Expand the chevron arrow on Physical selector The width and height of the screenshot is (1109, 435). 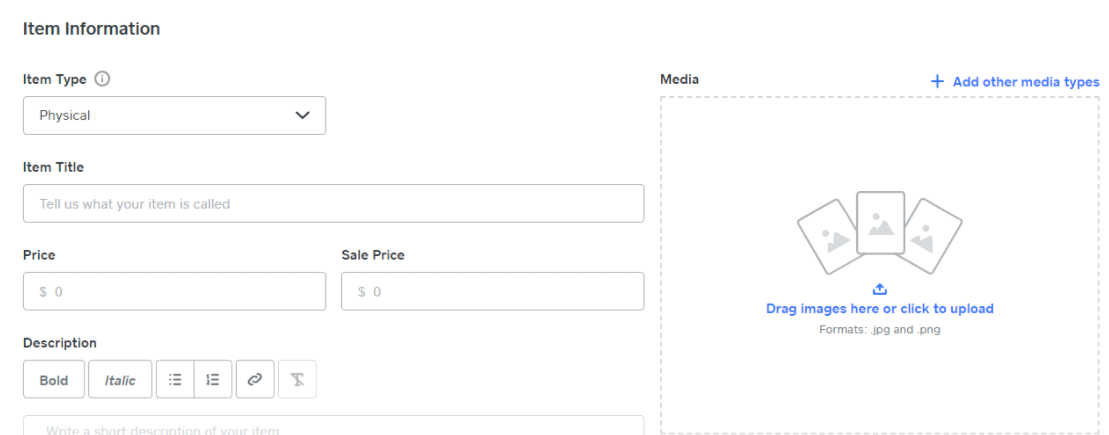tap(303, 115)
